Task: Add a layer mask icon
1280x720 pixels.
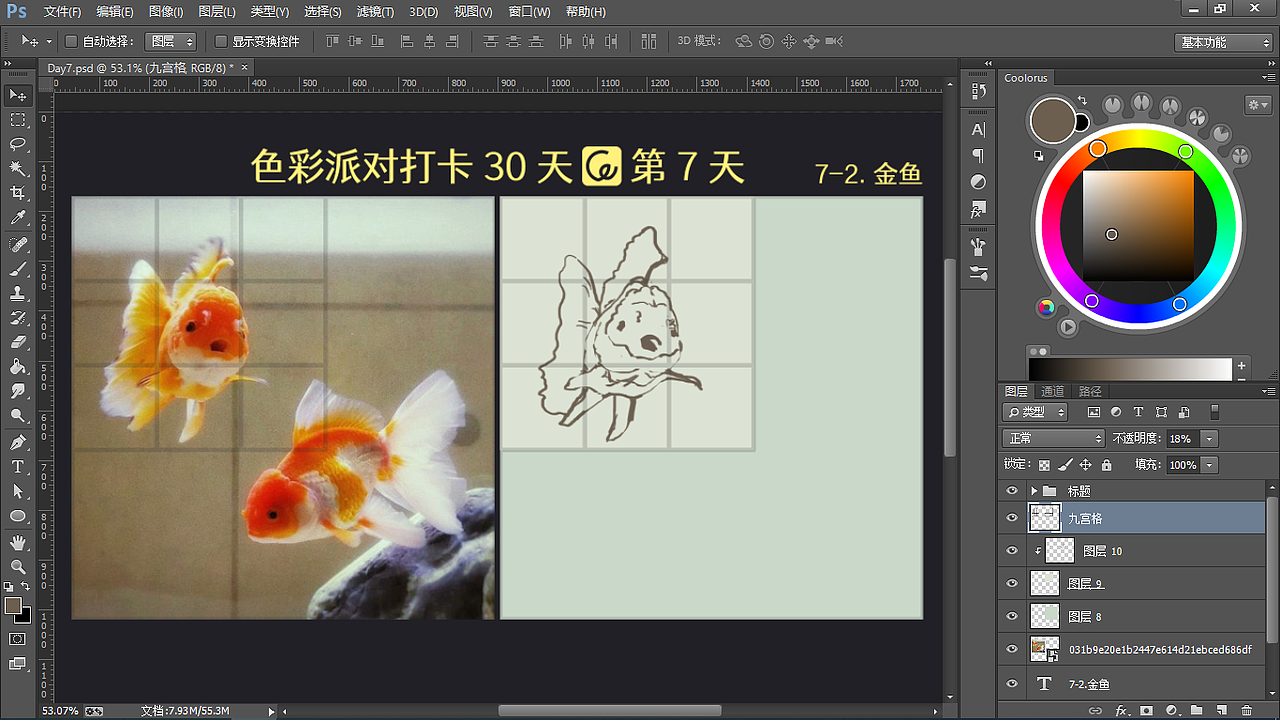Action: (x=1146, y=710)
